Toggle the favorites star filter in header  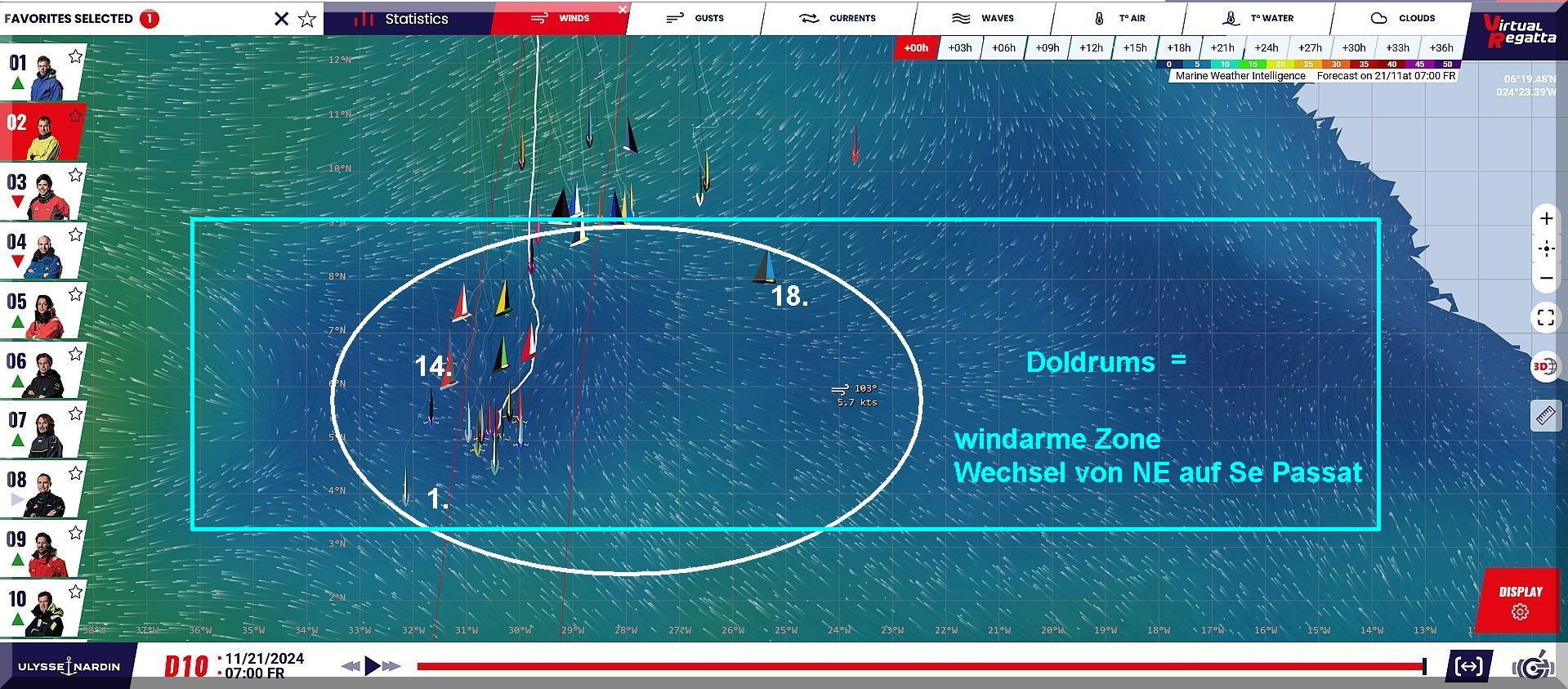tap(307, 19)
